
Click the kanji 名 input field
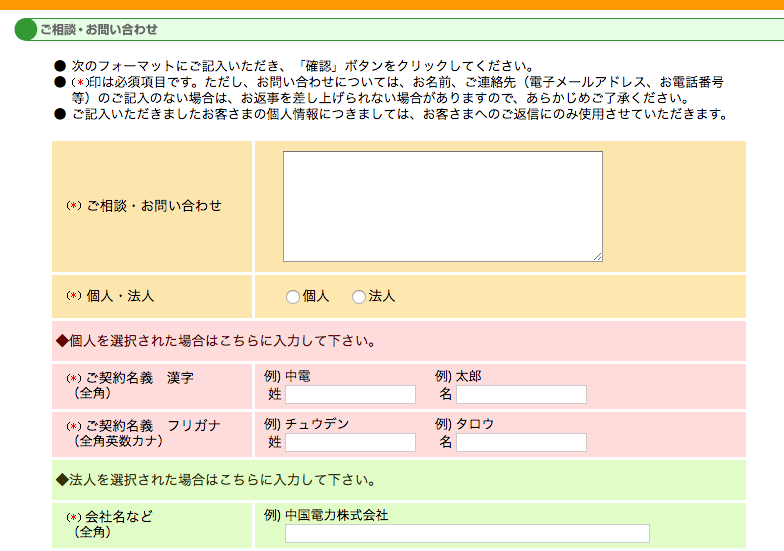(x=521, y=395)
